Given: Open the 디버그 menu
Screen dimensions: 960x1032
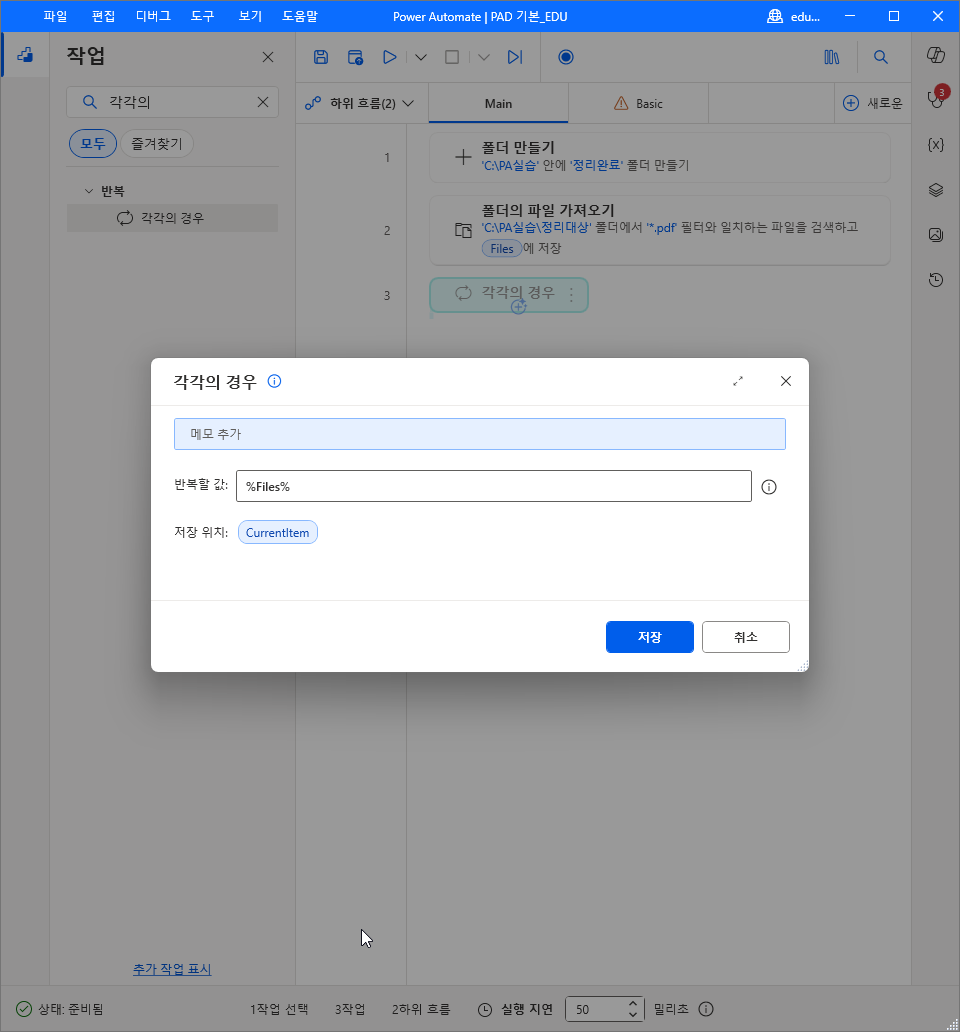Looking at the screenshot, I should (x=153, y=16).
